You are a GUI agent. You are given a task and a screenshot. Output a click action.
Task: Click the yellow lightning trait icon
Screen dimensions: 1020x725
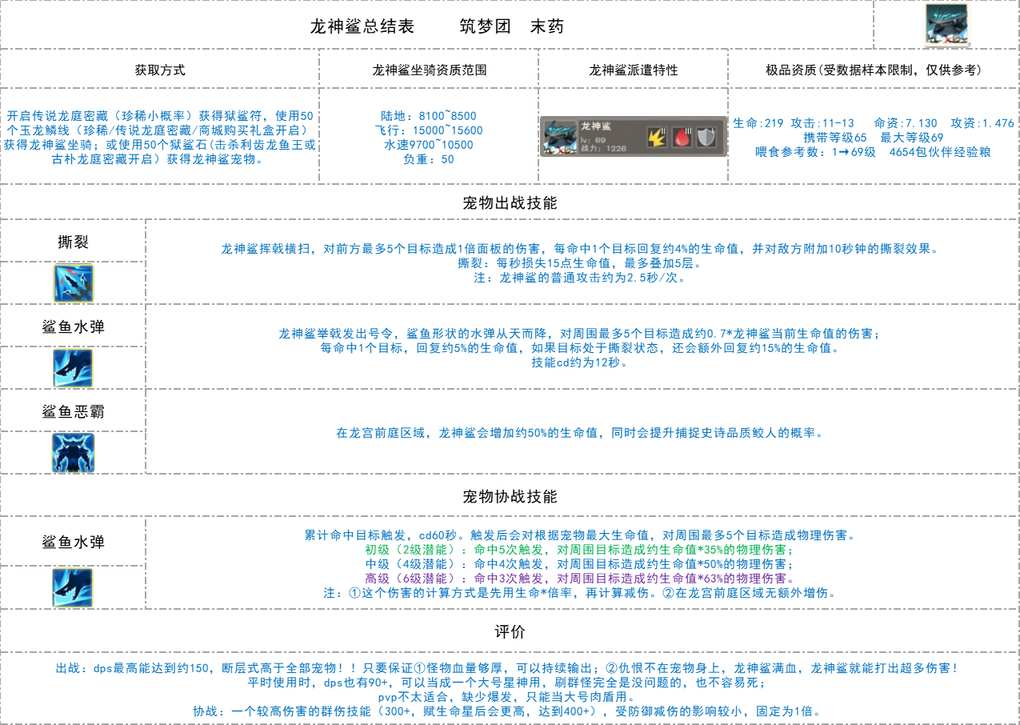pos(656,137)
